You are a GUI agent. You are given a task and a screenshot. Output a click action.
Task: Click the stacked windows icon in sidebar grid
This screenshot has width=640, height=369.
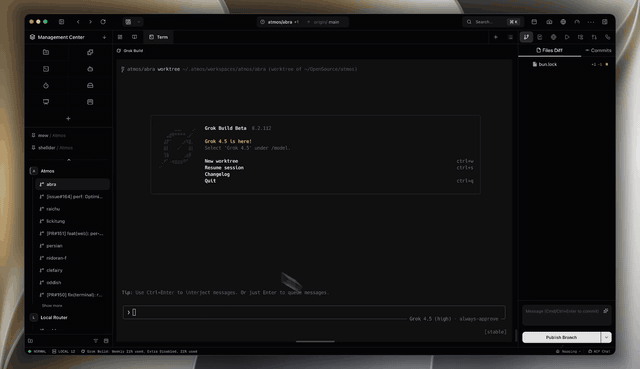click(90, 52)
